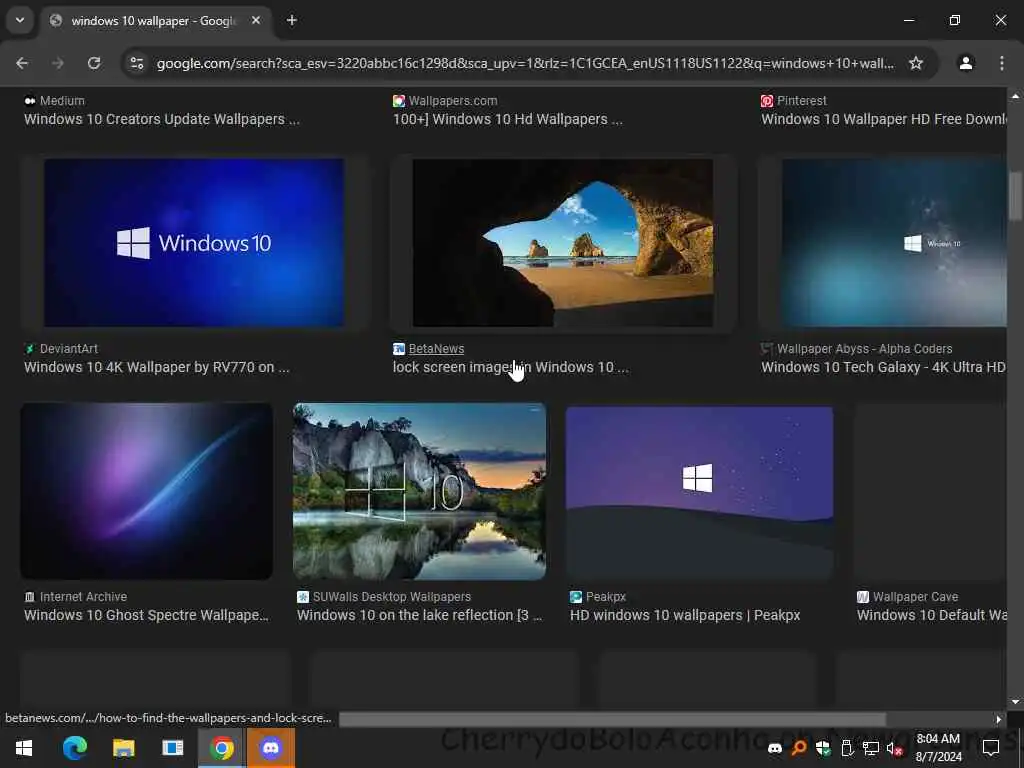Click 'HD windows 10 wallpapers | Peakpx' title

click(685, 616)
